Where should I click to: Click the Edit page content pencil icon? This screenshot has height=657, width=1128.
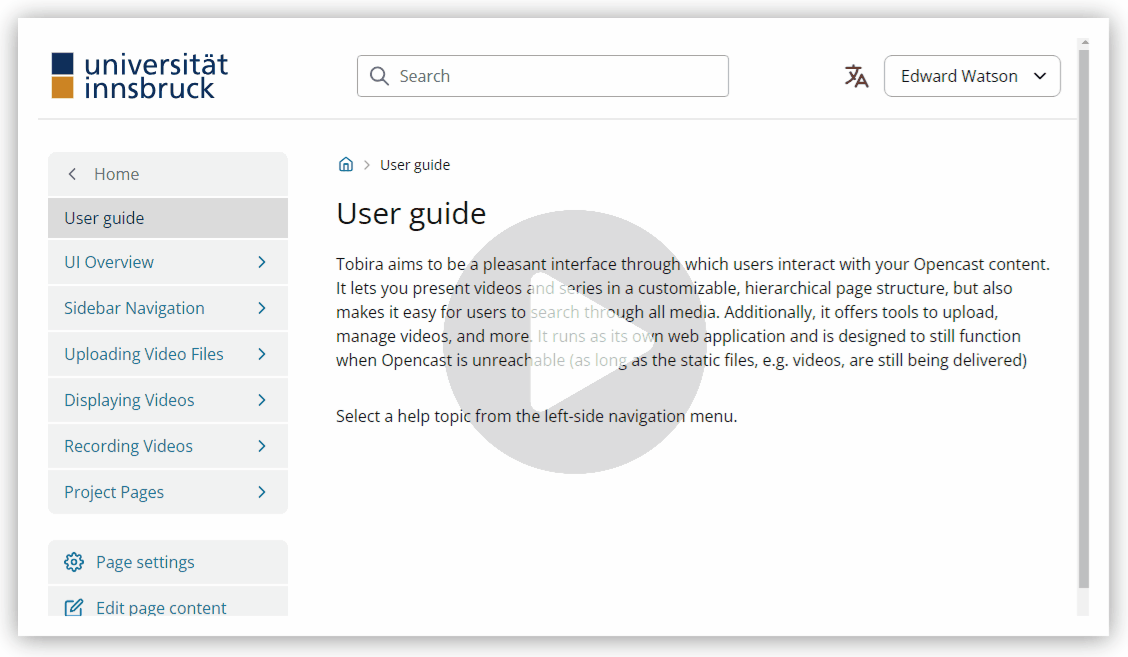pyautogui.click(x=74, y=607)
